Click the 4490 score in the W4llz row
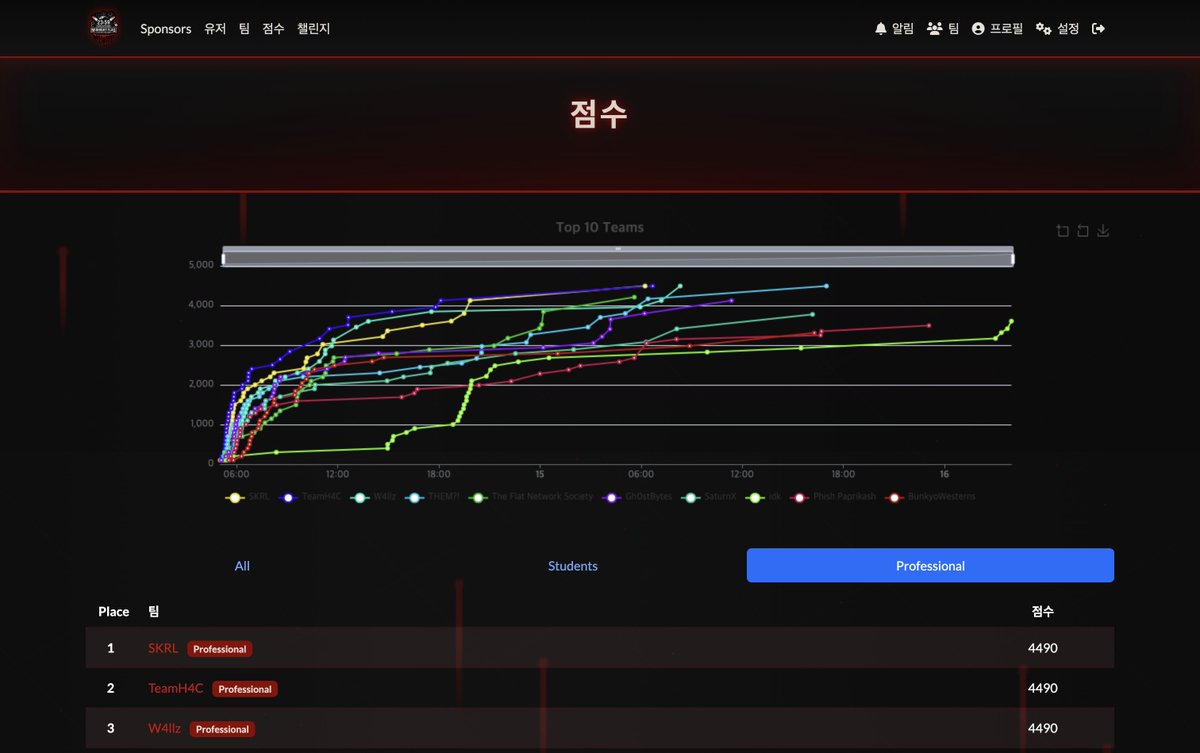 (1043, 728)
